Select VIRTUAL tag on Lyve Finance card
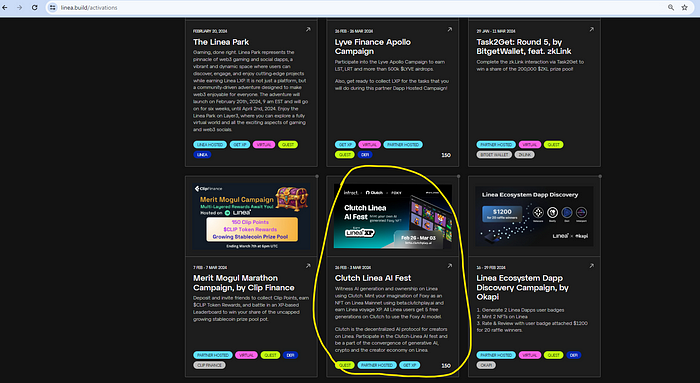Screen dimensions: 700x383 (369, 145)
